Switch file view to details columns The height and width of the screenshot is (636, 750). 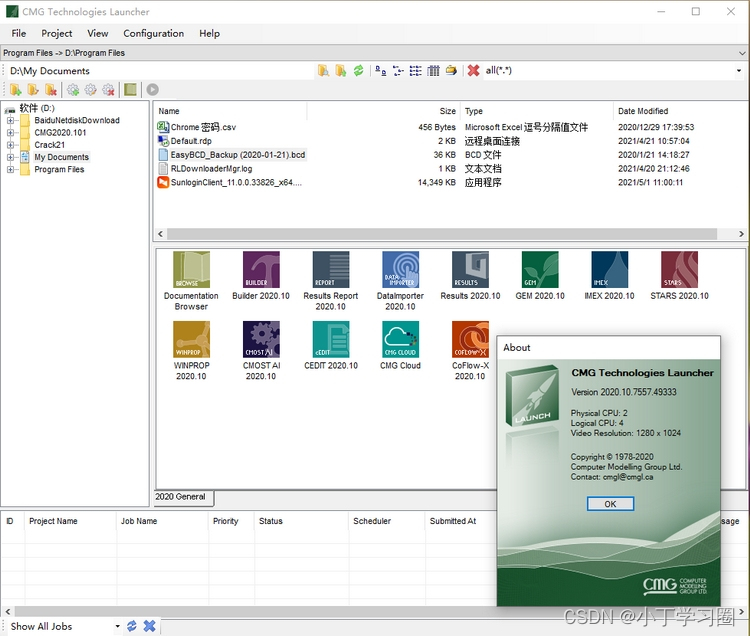(x=433, y=71)
